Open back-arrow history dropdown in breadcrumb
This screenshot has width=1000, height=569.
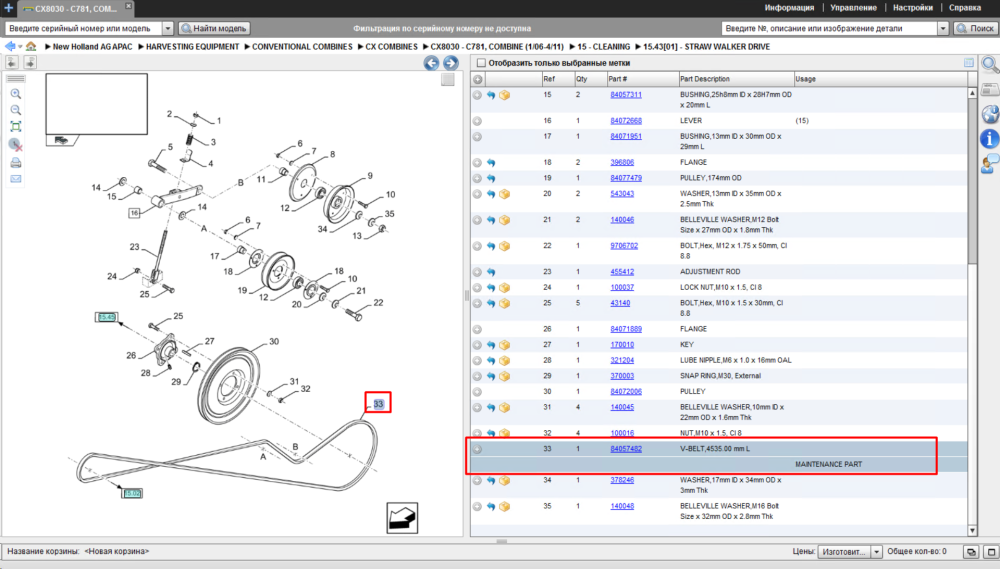(20, 47)
